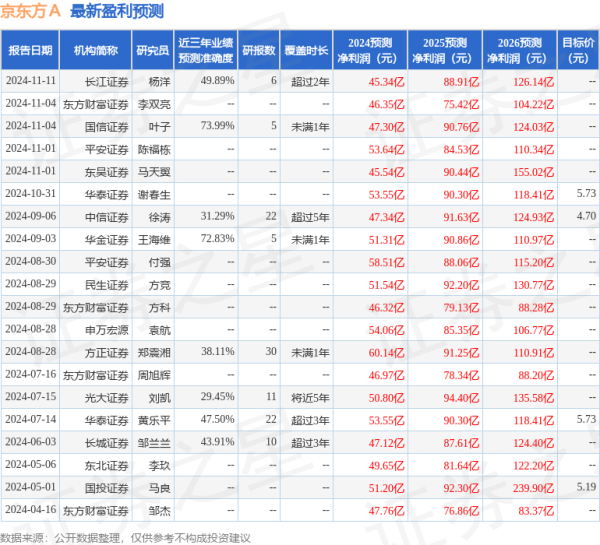Click the 4.70 target price cell
The width and height of the screenshot is (600, 545).
click(x=586, y=215)
